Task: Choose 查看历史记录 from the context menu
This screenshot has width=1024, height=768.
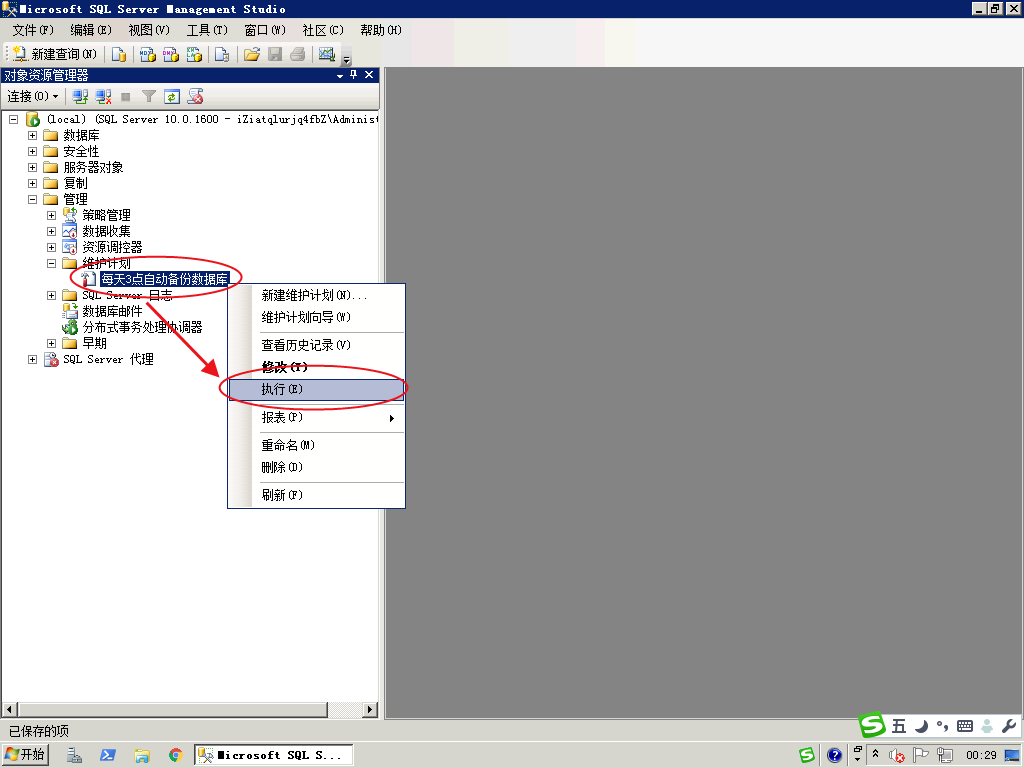Action: point(316,345)
